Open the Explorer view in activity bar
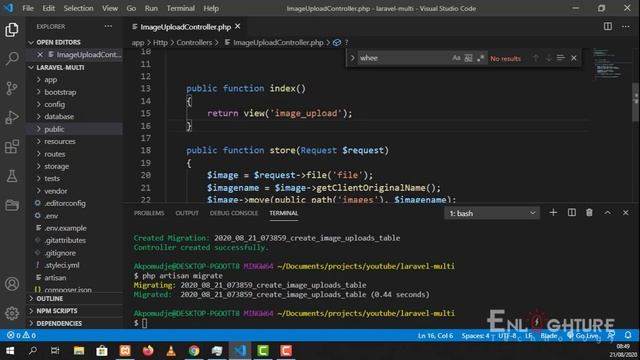 pyautogui.click(x=12, y=30)
